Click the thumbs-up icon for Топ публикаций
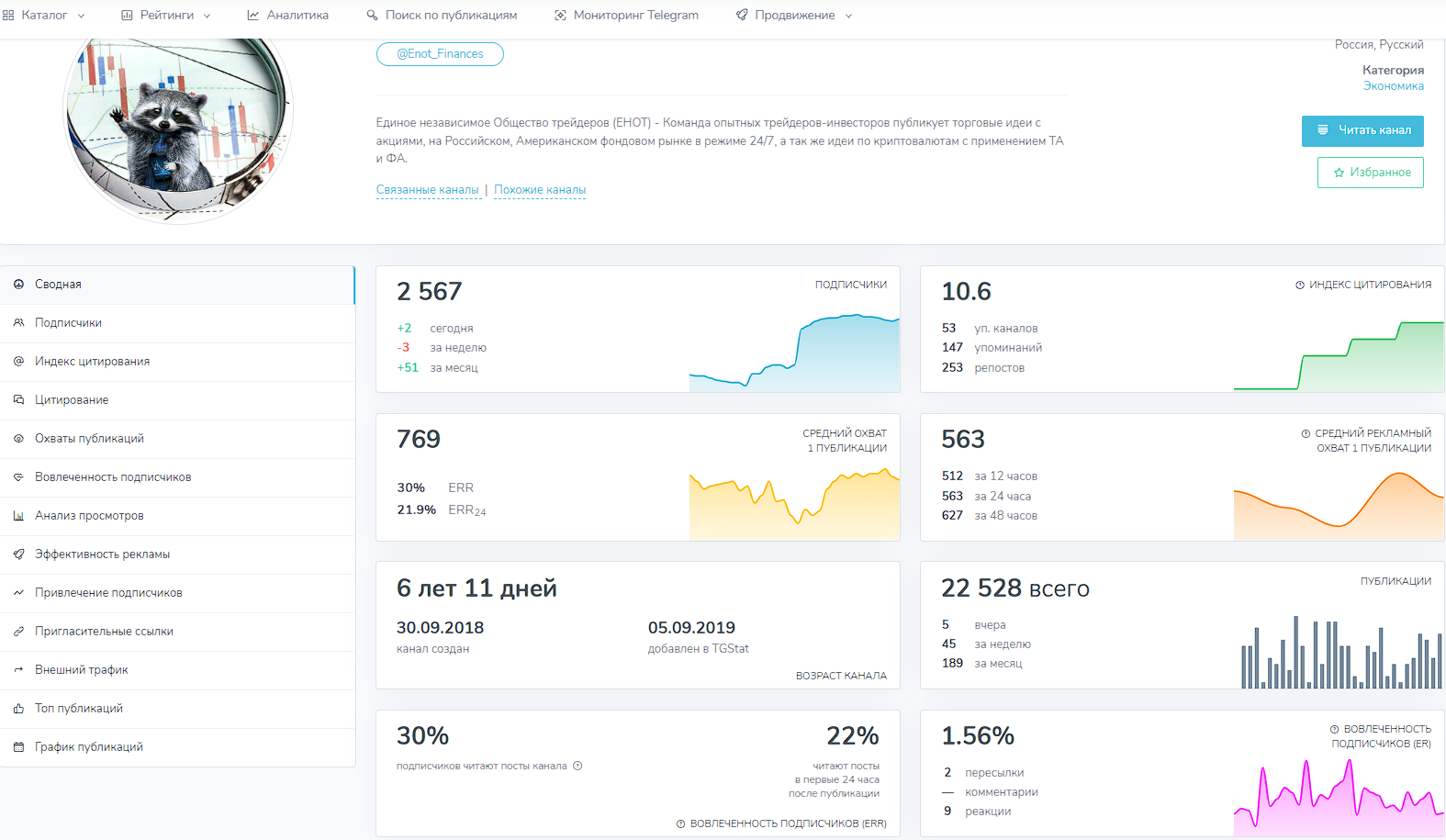 pyautogui.click(x=18, y=709)
